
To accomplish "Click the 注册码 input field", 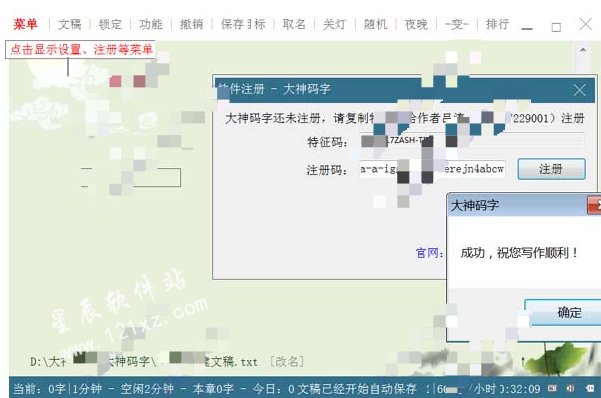I will click(432, 169).
